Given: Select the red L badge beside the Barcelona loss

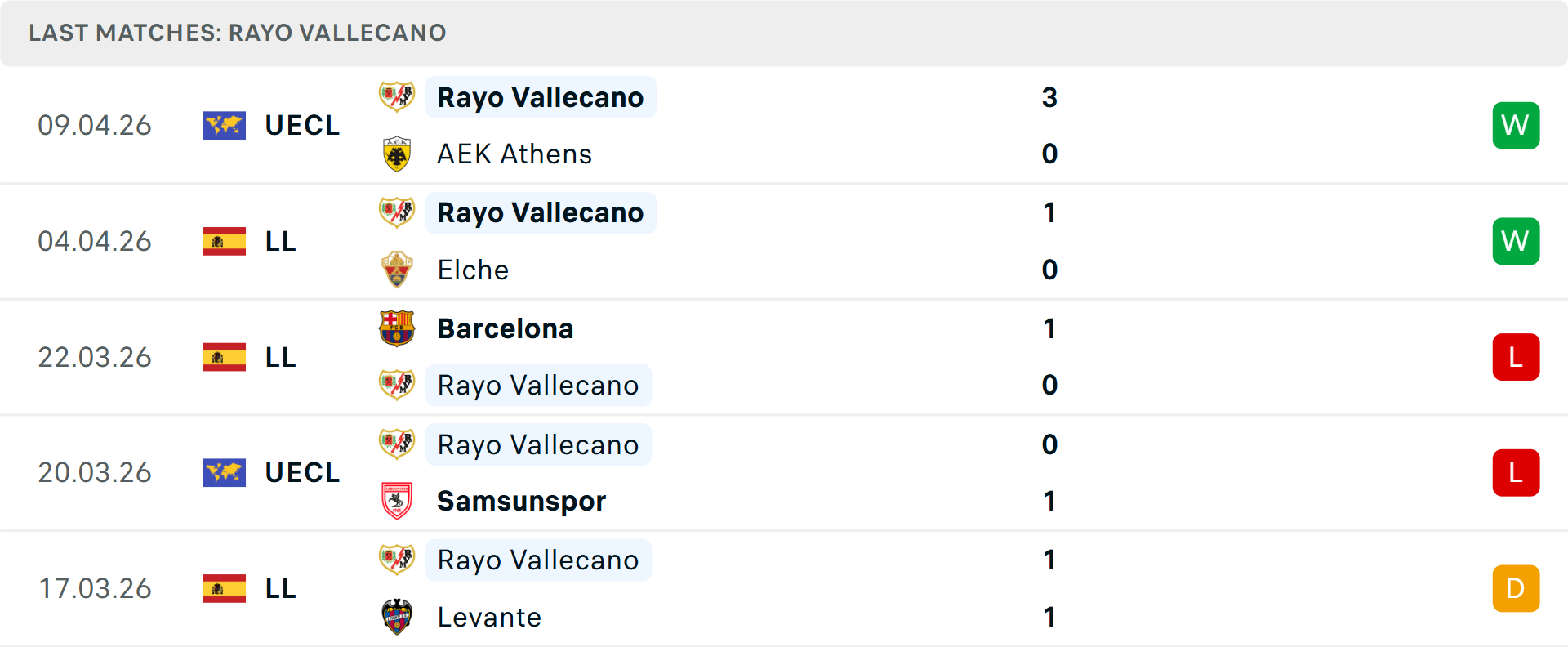Looking at the screenshot, I should [1516, 357].
